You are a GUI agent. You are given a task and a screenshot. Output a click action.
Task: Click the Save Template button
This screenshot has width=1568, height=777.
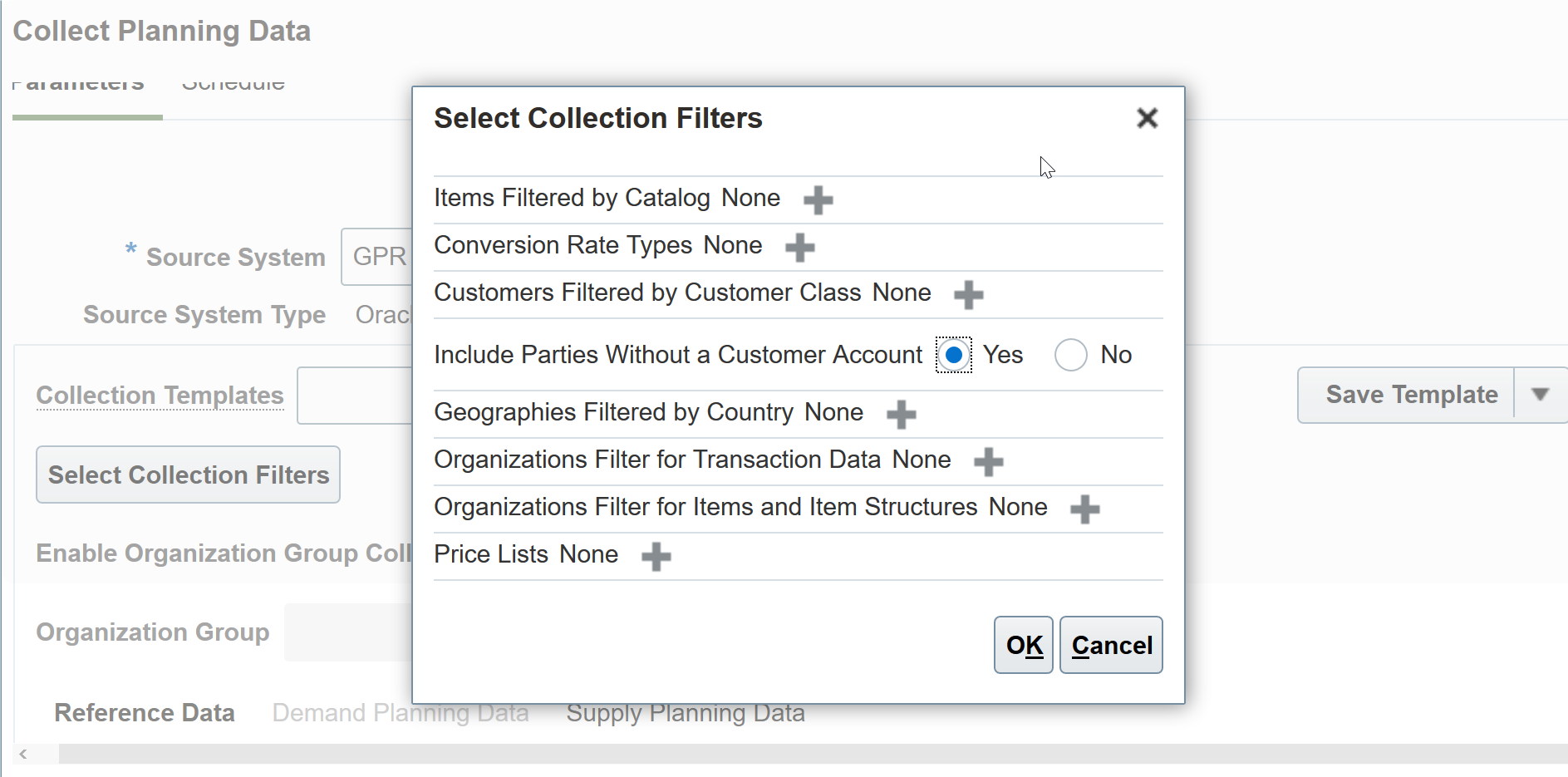tap(1410, 395)
